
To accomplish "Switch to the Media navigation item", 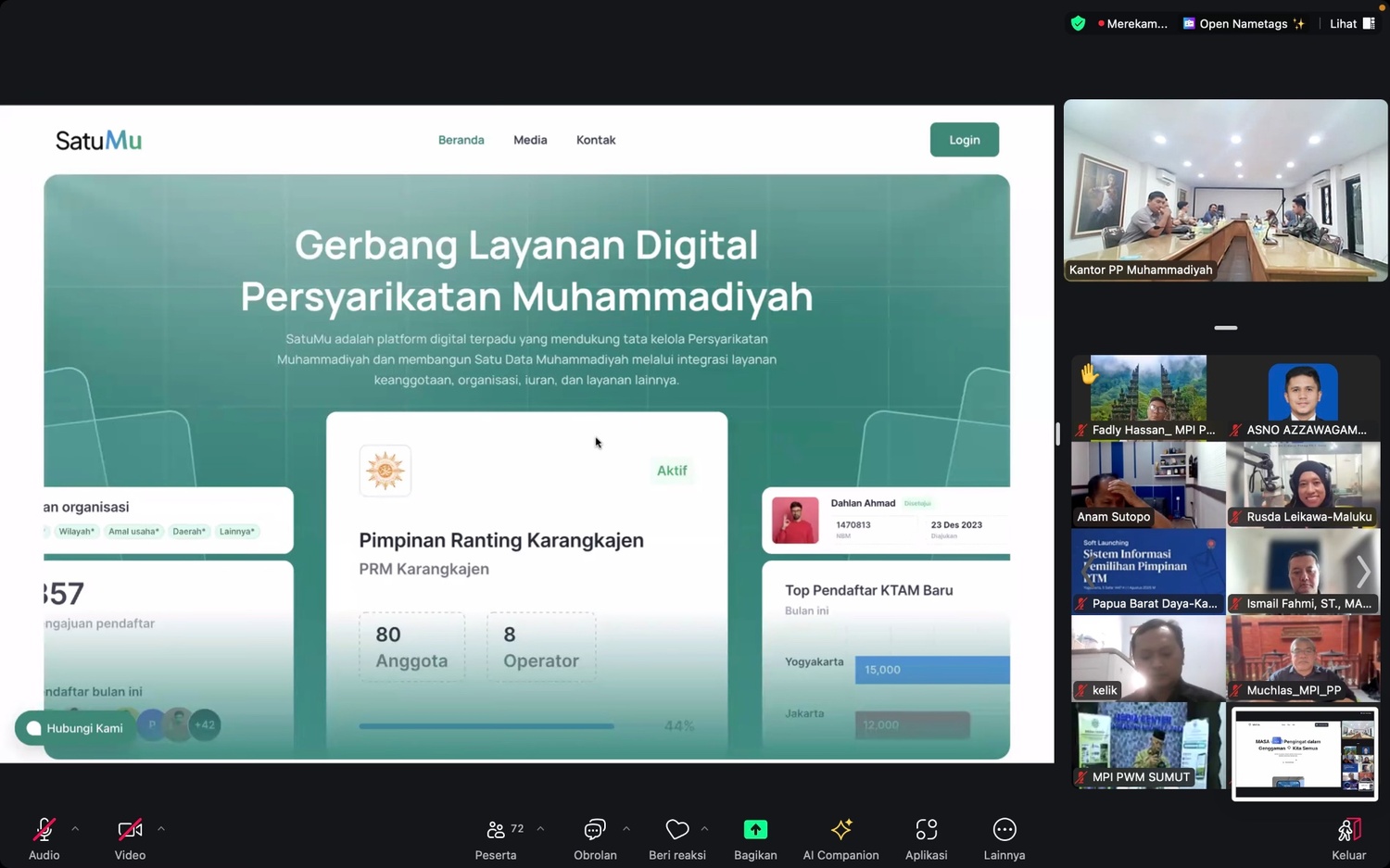I will 530,140.
